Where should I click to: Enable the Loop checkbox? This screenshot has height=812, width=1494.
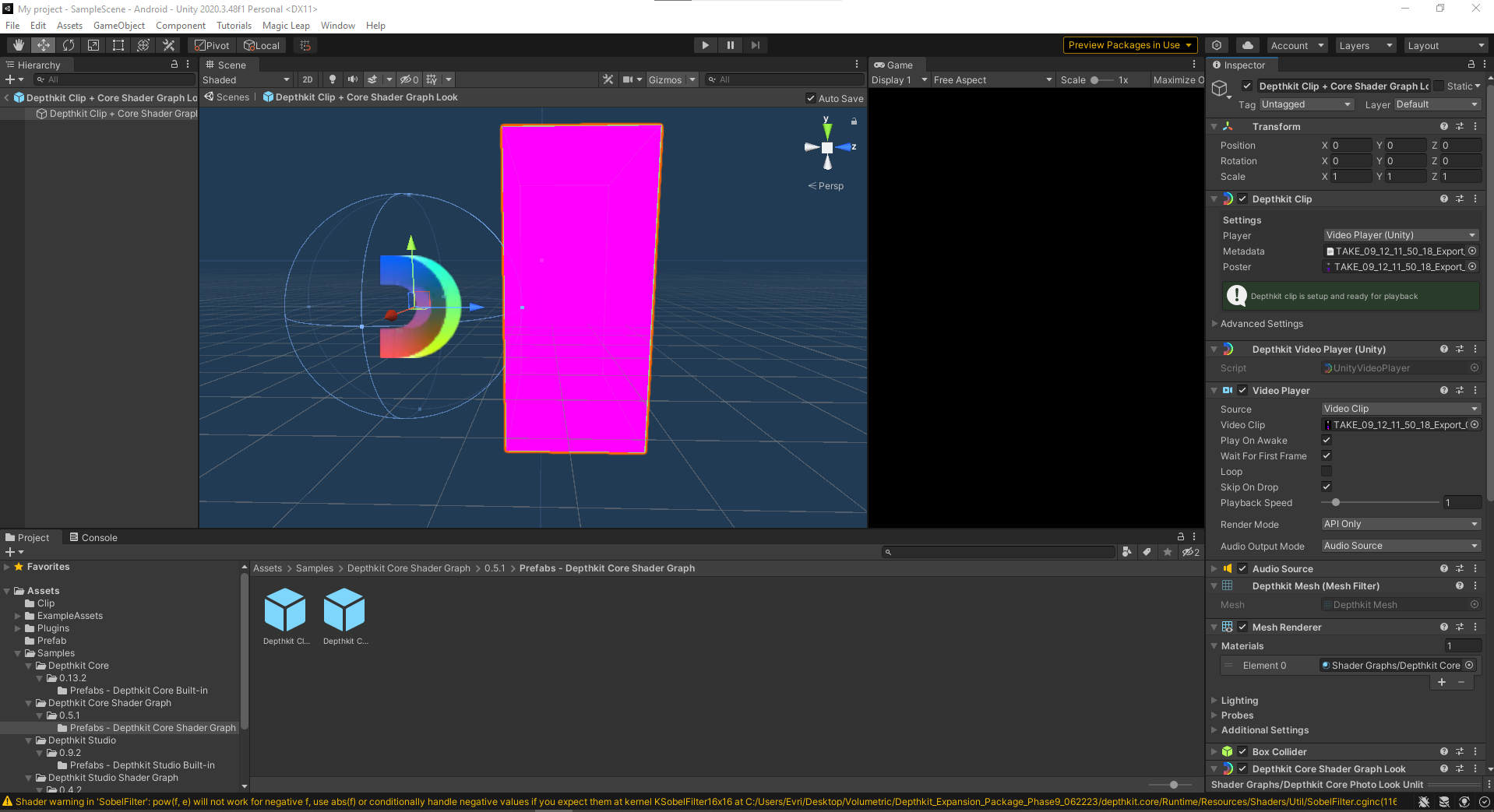click(x=1327, y=472)
